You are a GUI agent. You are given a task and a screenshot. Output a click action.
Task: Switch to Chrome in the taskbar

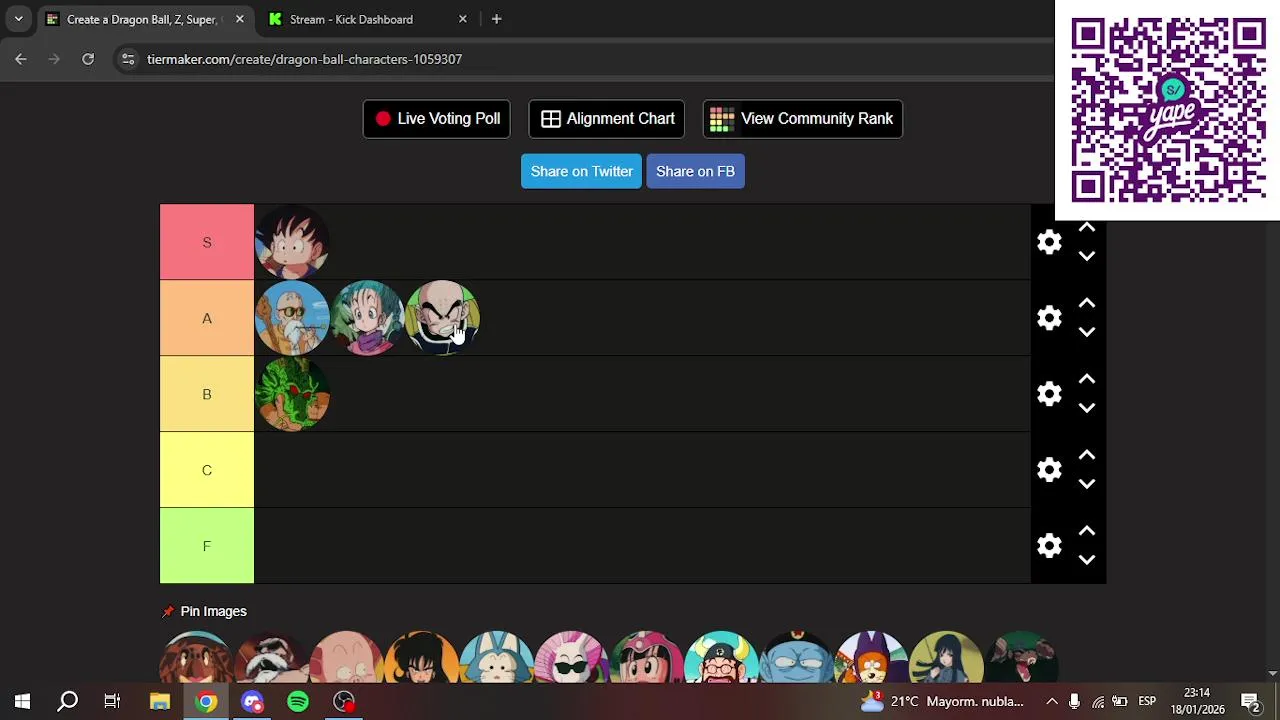pyautogui.click(x=206, y=702)
